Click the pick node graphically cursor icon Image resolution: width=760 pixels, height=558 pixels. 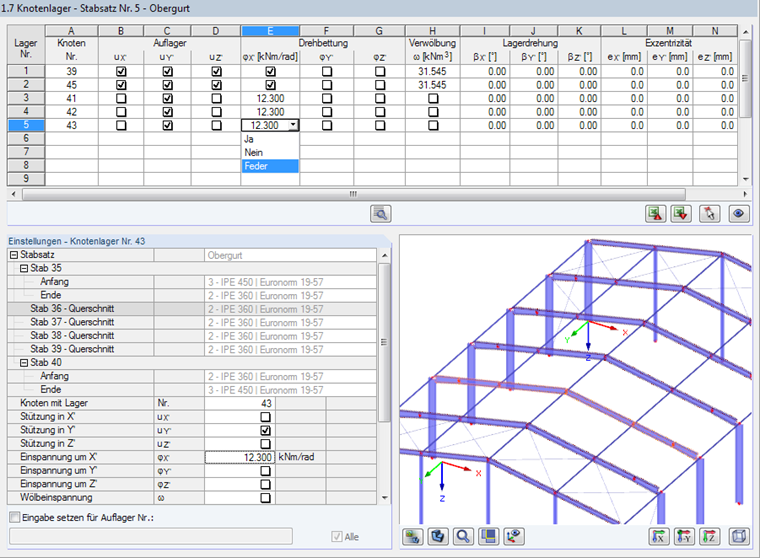709,214
